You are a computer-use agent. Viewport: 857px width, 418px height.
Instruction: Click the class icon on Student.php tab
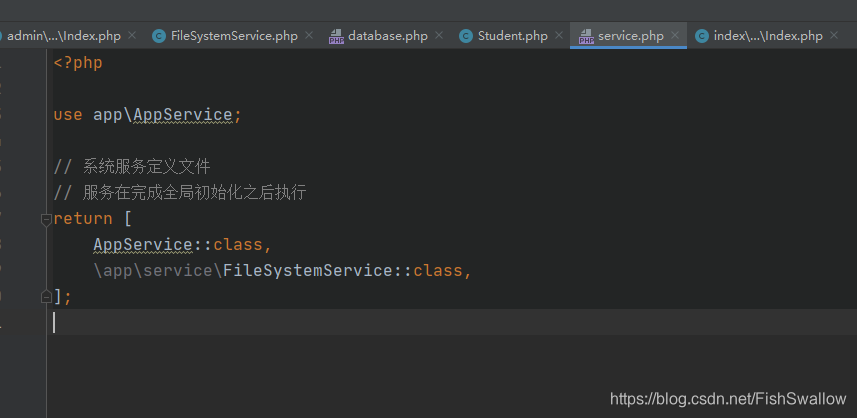click(x=466, y=37)
